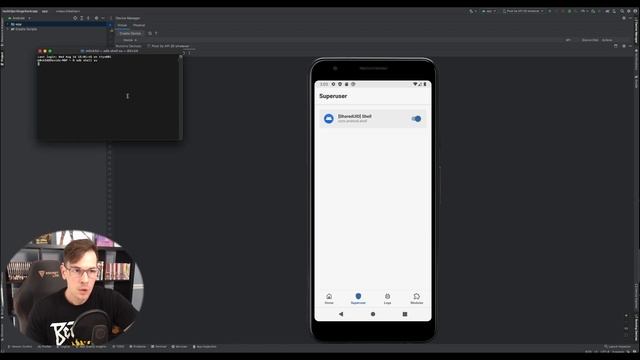Open the Layout Inspector button in status bar
The width and height of the screenshot is (640, 360).
pyautogui.click(x=618, y=347)
